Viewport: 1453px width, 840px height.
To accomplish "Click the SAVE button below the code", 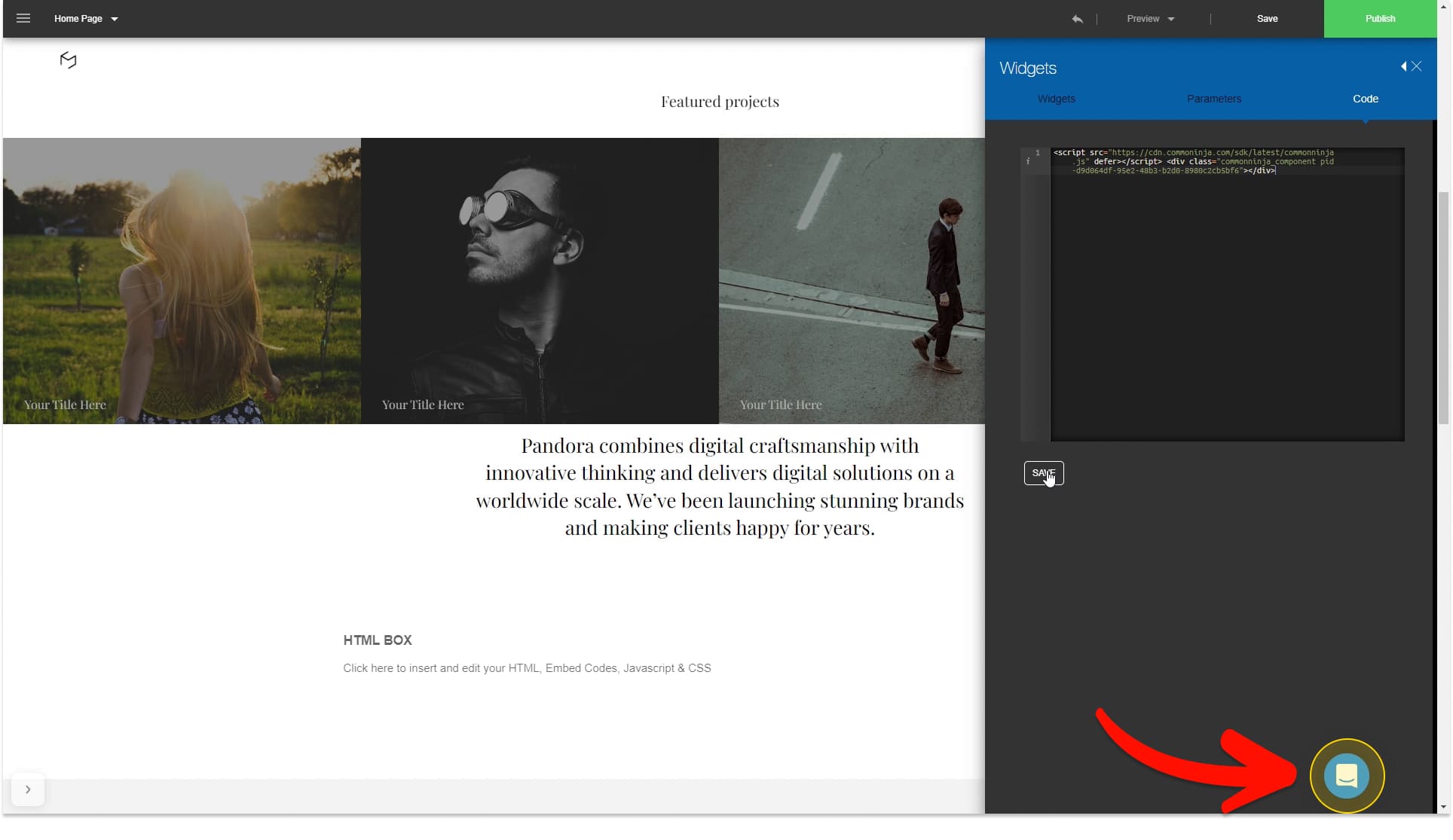I will pyautogui.click(x=1044, y=473).
